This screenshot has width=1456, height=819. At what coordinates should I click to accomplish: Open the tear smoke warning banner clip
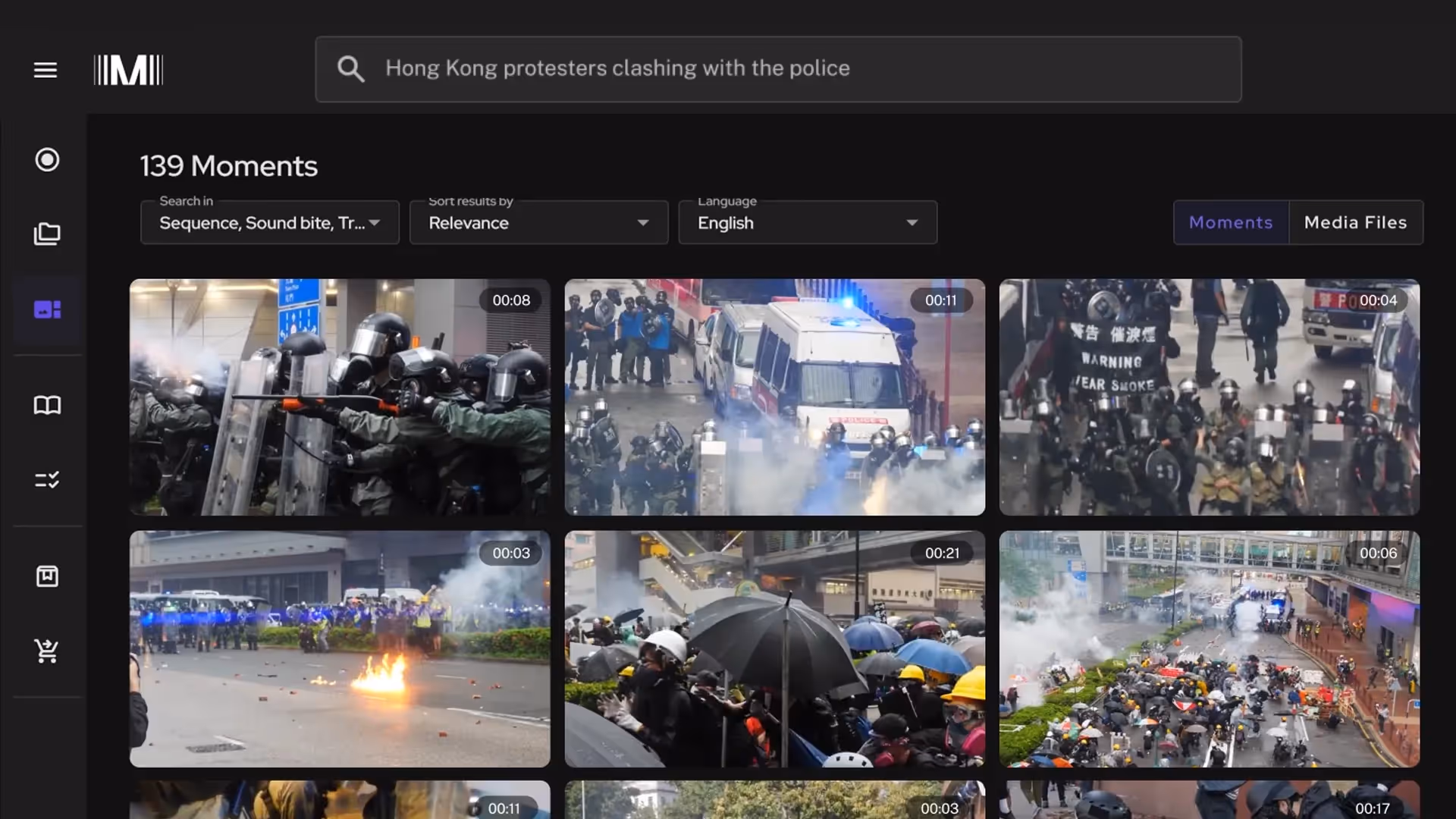[1209, 397]
